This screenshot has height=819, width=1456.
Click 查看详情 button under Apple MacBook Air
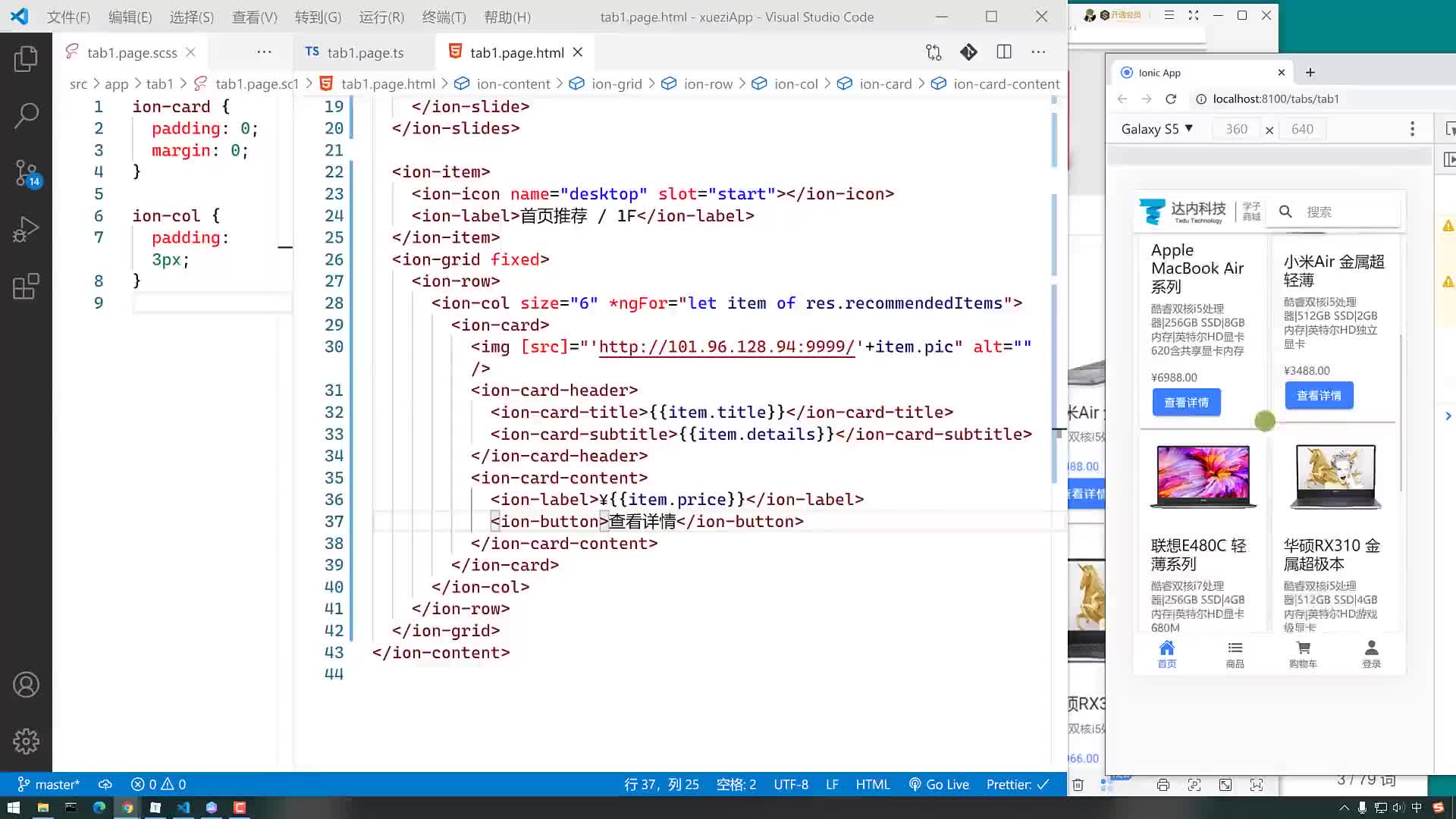pyautogui.click(x=1186, y=403)
